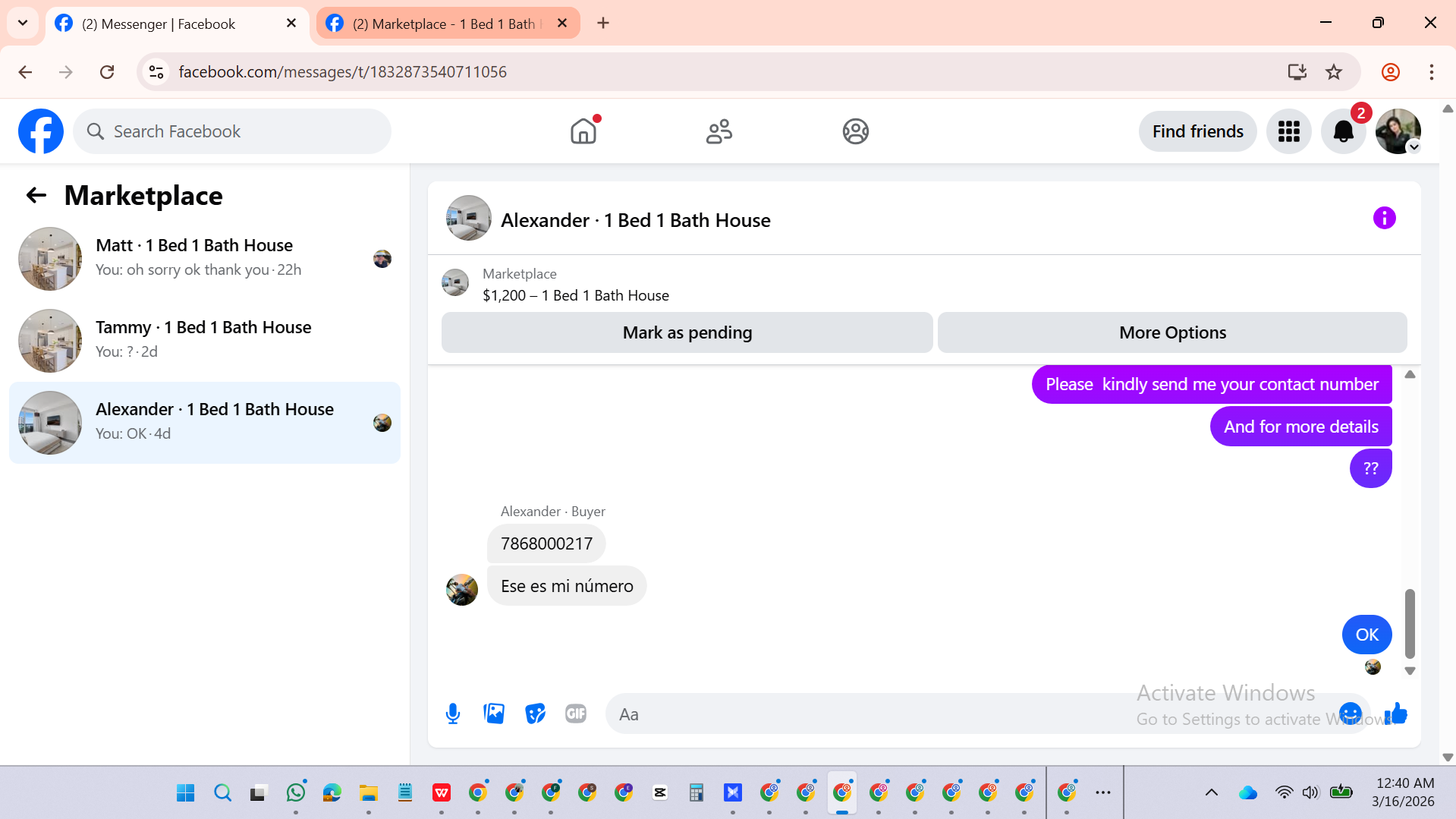1456x819 pixels.
Task: Click the OK sent message bubble
Action: coord(1366,635)
